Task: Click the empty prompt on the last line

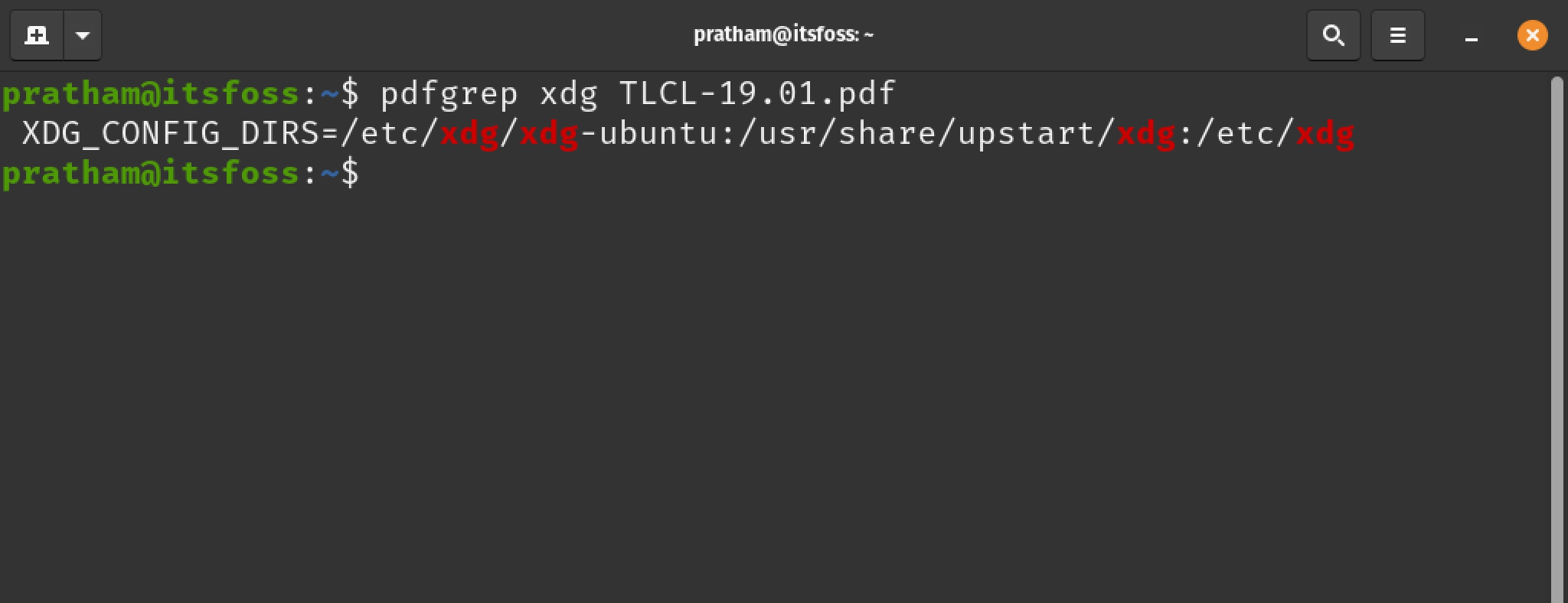Action: point(180,174)
